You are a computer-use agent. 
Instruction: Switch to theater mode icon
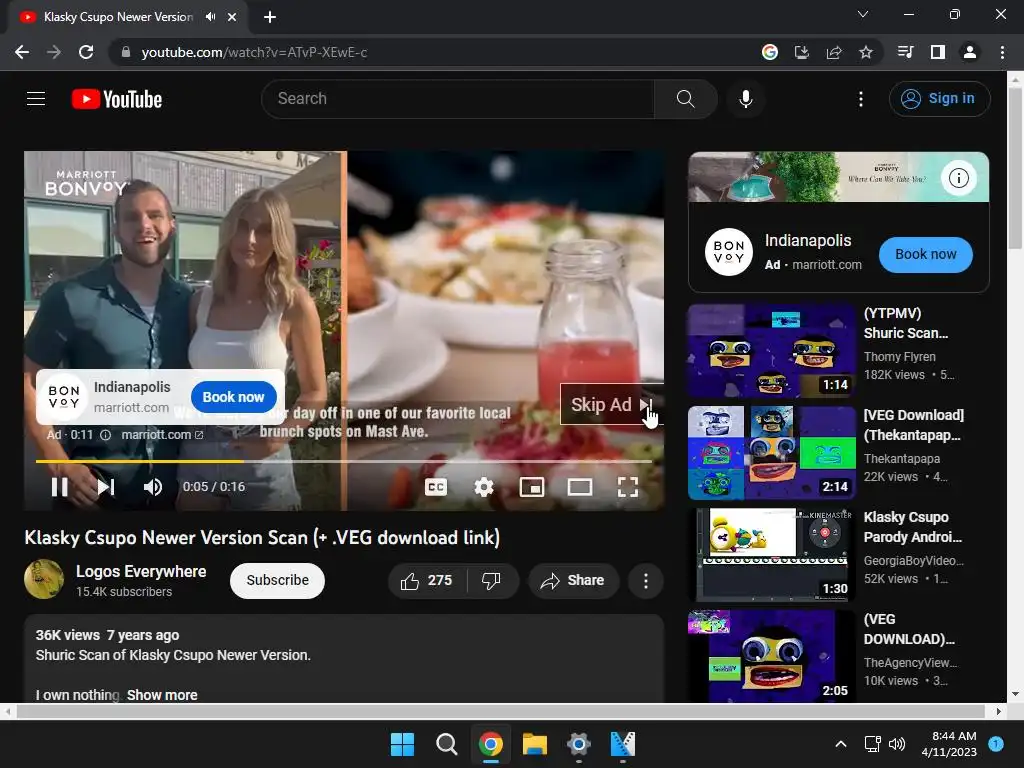coord(580,487)
